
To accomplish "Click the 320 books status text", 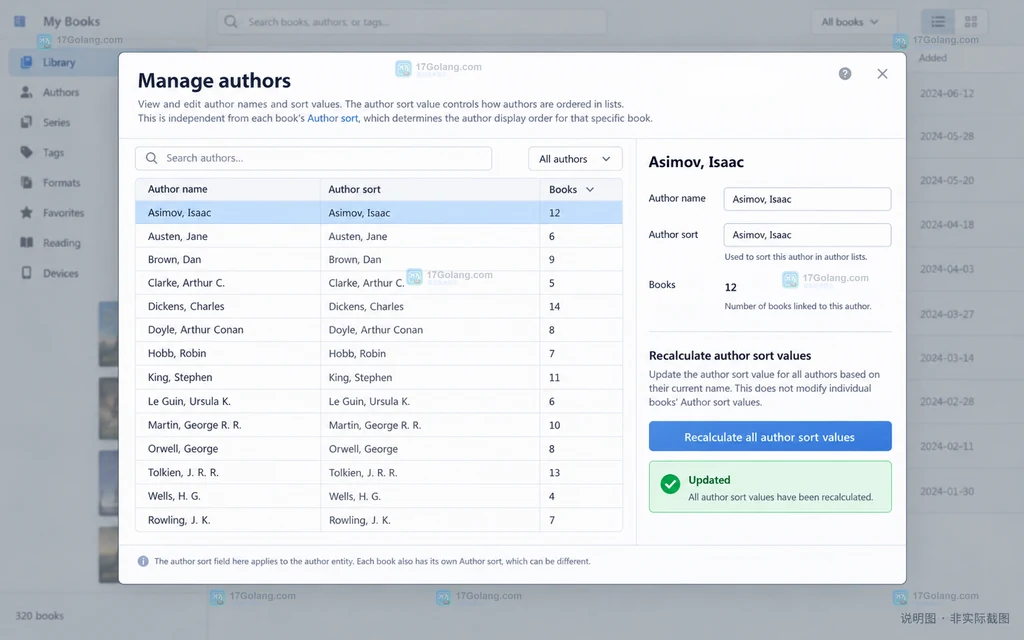I will (39, 615).
